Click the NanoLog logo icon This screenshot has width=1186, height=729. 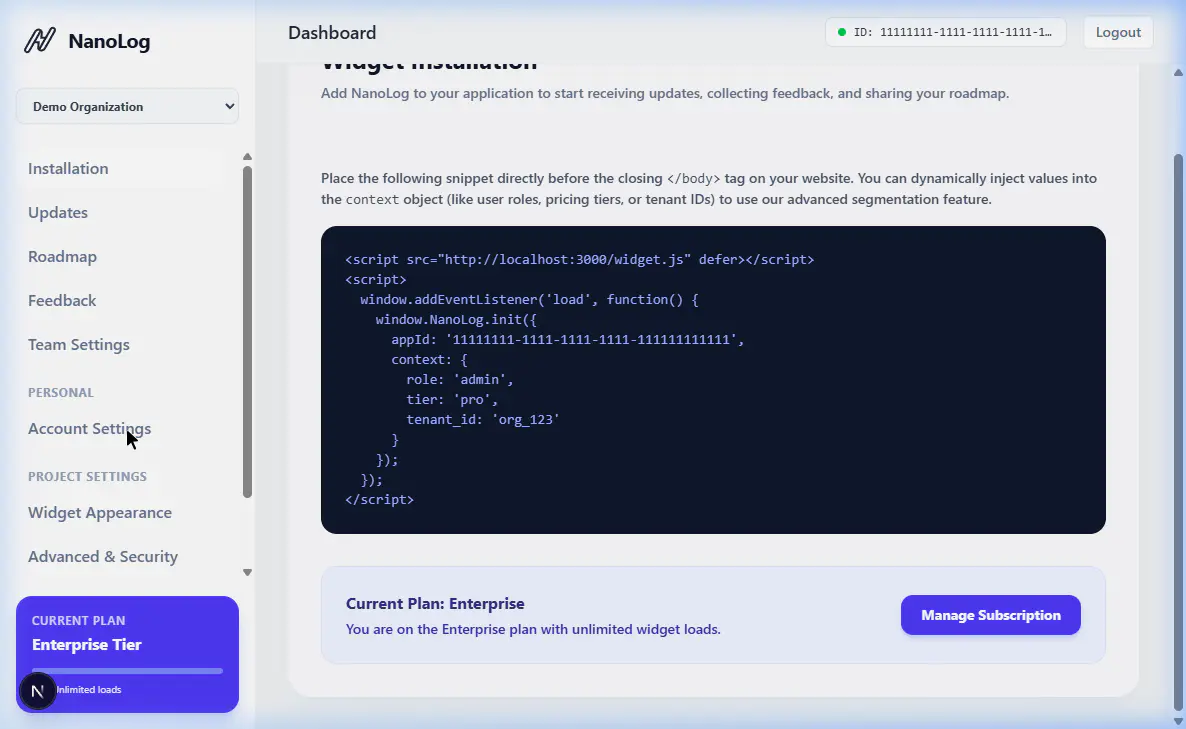[39, 41]
